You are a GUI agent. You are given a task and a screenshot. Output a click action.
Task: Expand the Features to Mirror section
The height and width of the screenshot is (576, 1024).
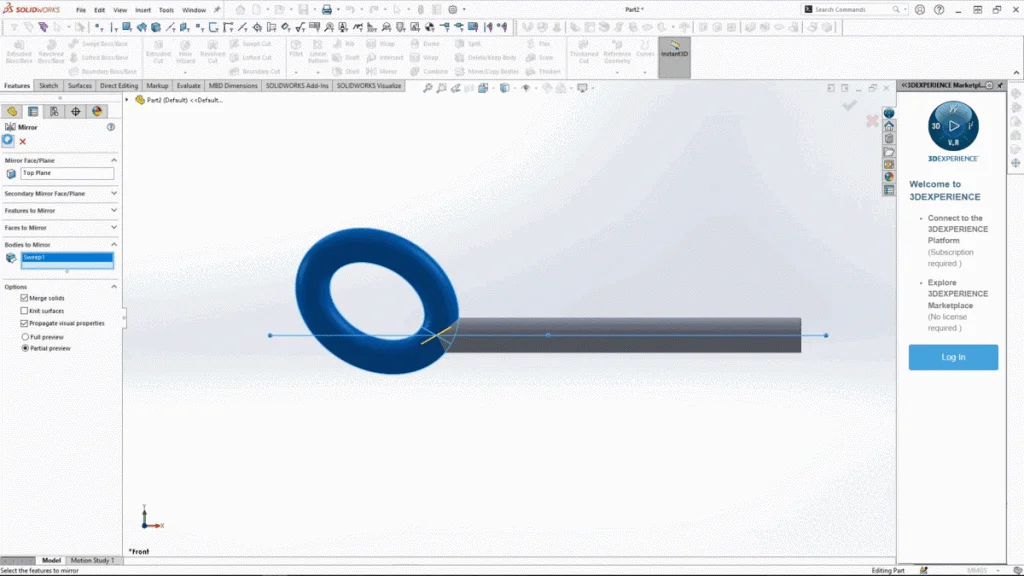click(x=114, y=210)
